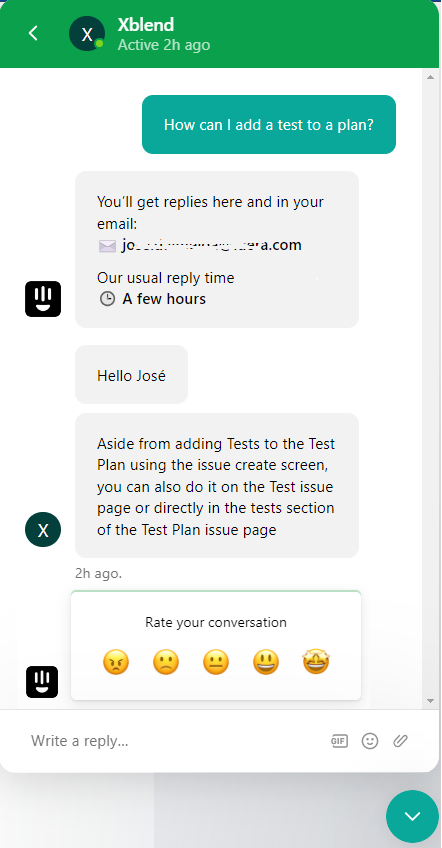Rate conversation with the angry face

pos(116,662)
